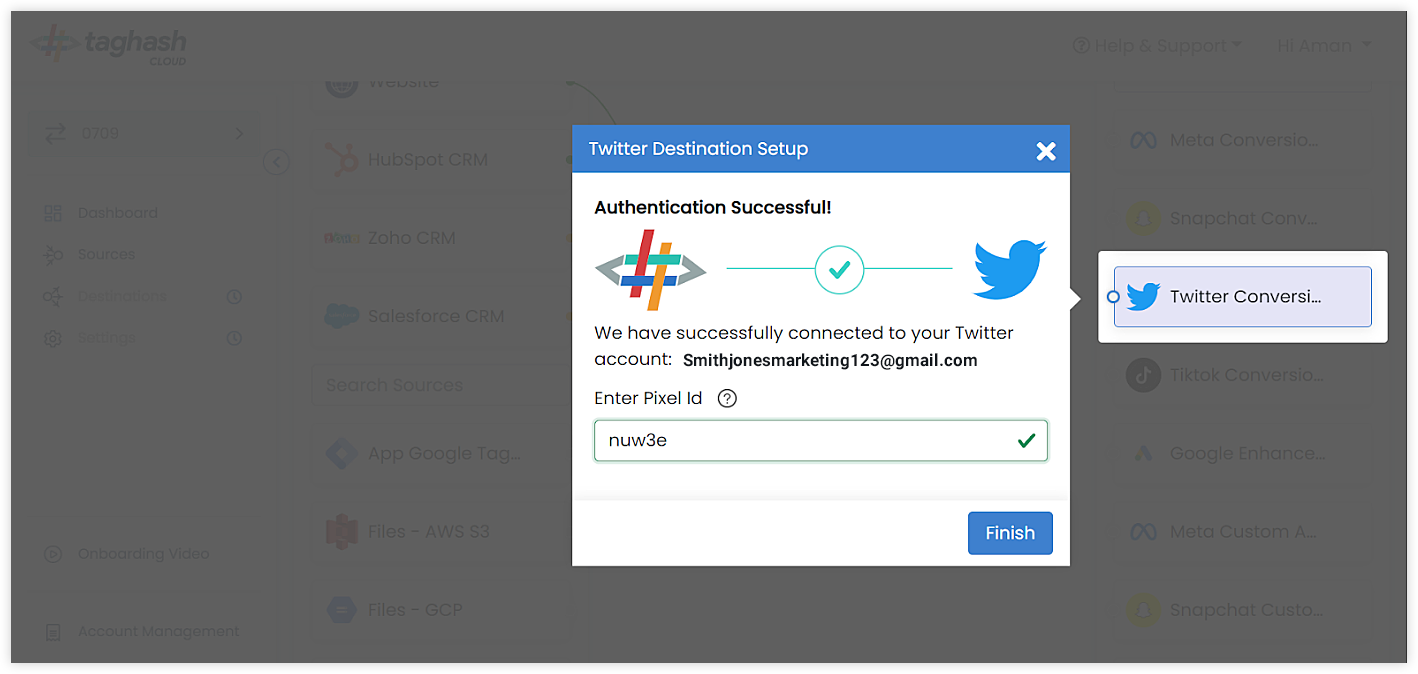Click the Tiktok Conversion destination icon

tap(1143, 375)
